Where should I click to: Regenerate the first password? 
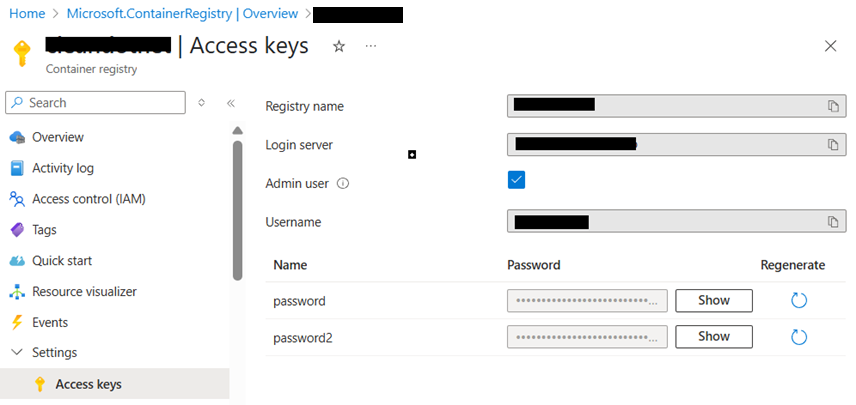[x=799, y=301]
